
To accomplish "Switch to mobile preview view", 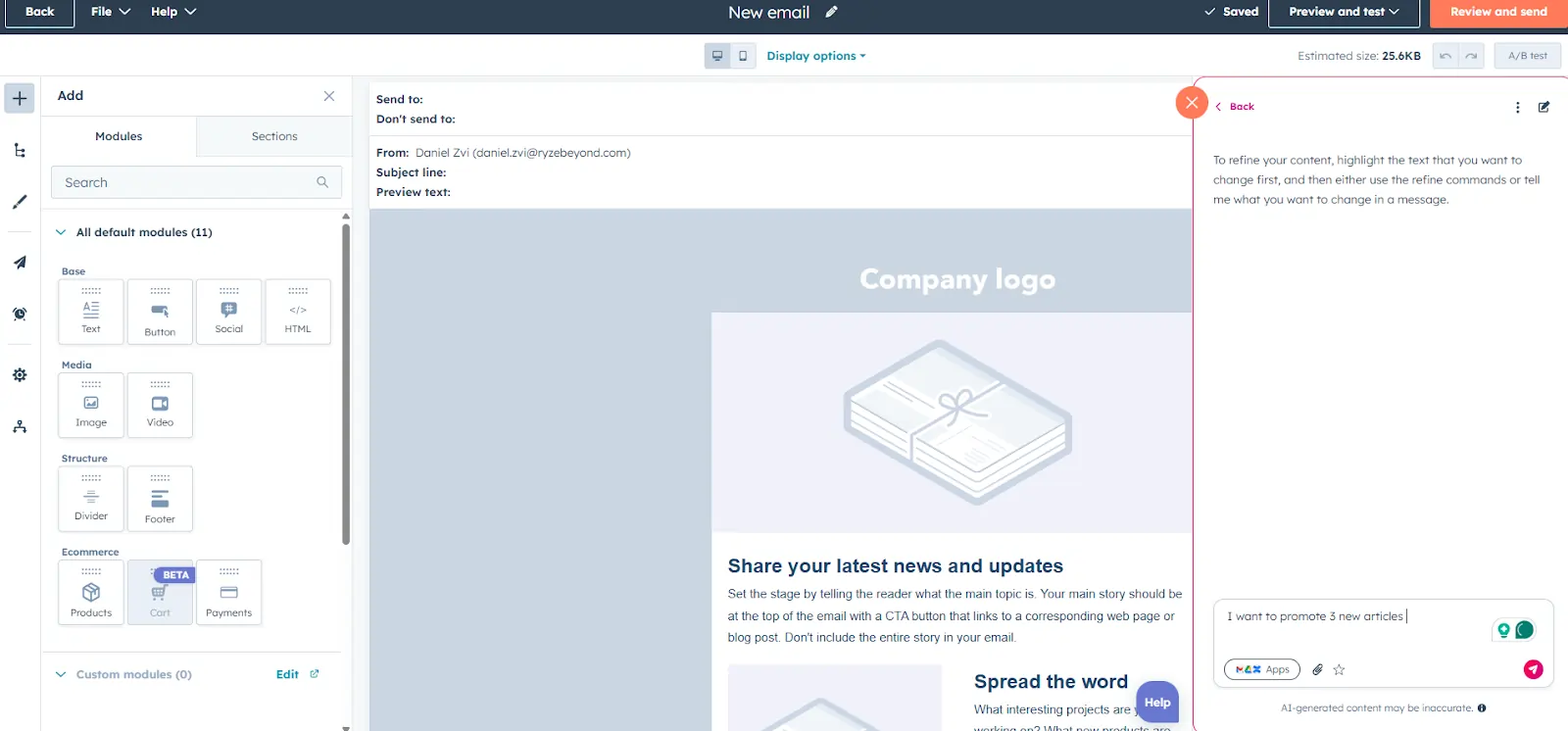I will click(x=743, y=56).
